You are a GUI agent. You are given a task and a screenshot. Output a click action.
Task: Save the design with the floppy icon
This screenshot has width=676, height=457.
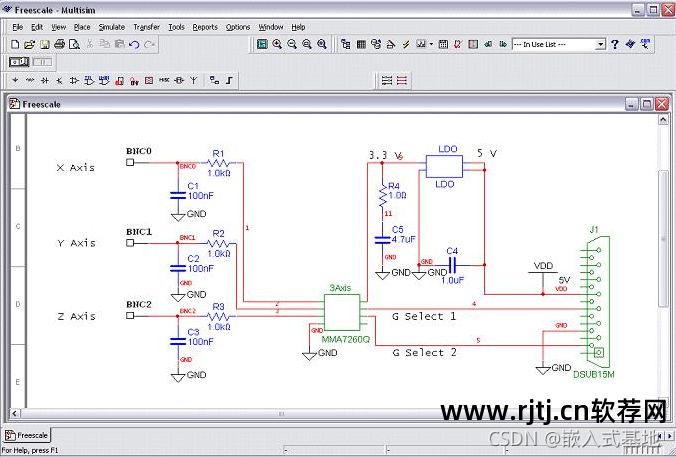(45, 44)
